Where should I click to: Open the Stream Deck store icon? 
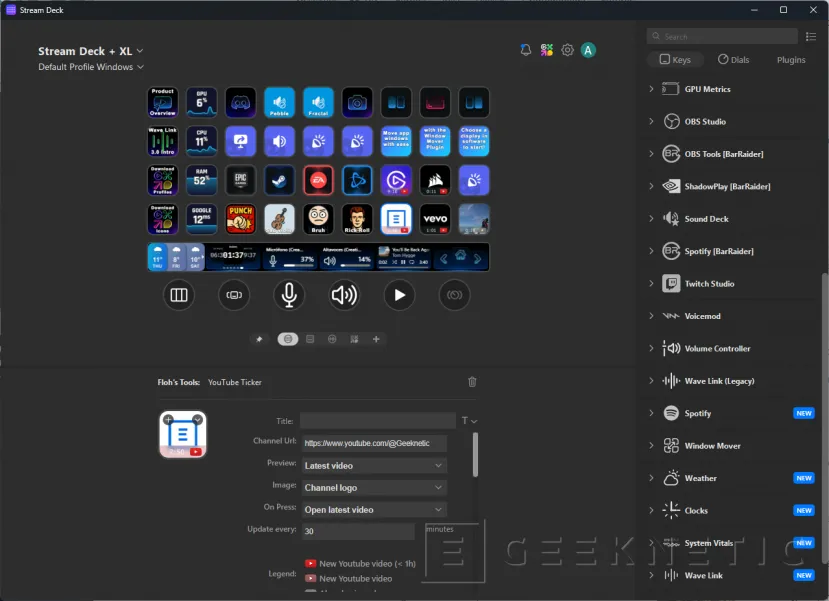(x=546, y=49)
